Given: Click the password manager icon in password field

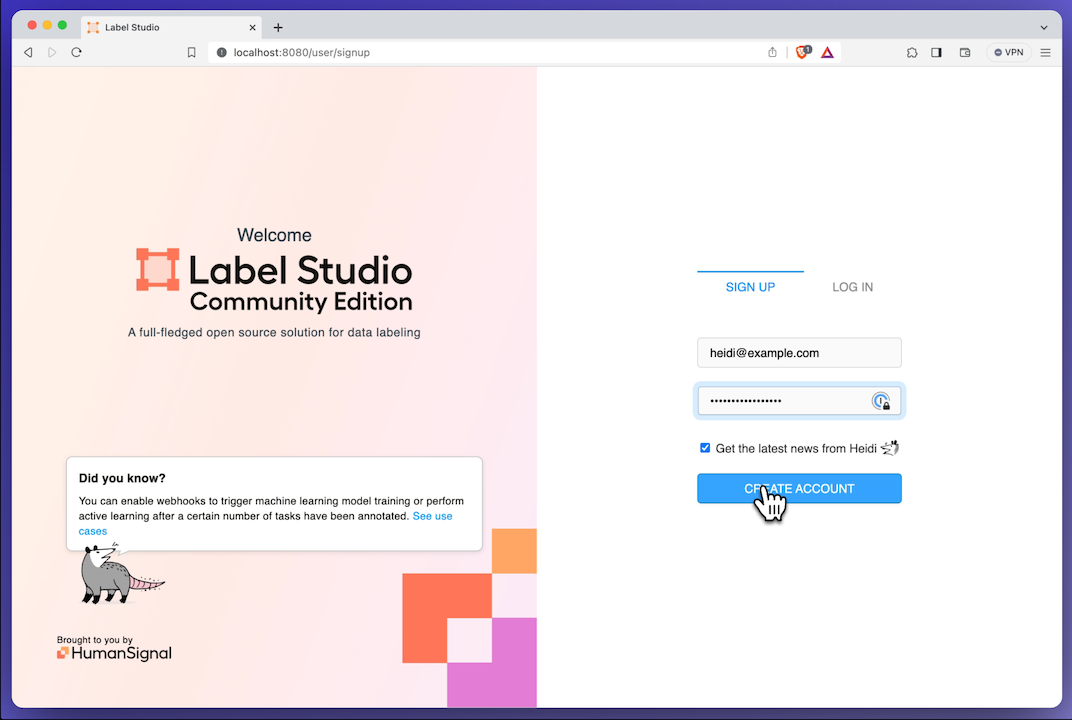Looking at the screenshot, I should [881, 401].
